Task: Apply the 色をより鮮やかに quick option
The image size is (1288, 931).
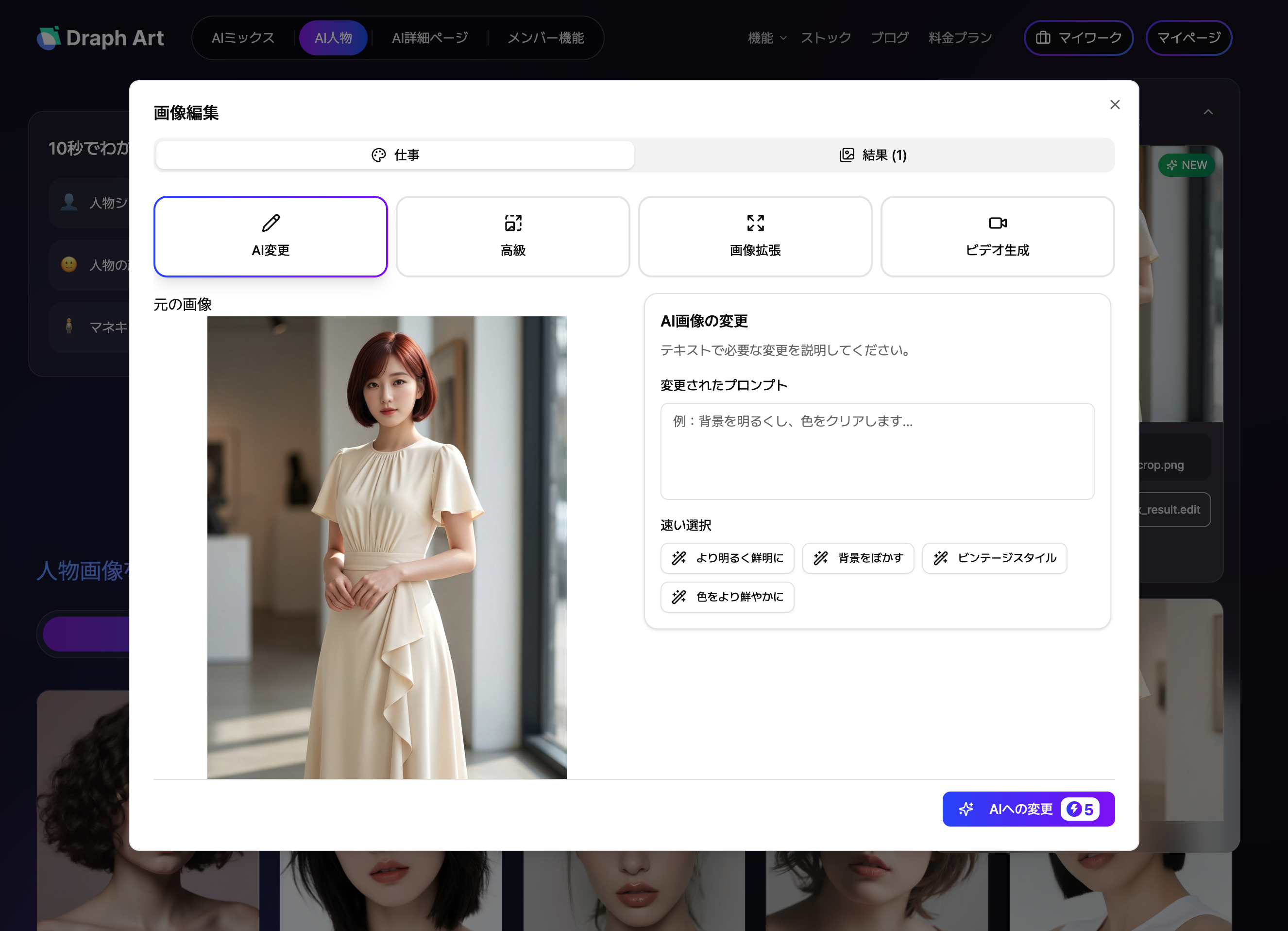Action: 728,597
